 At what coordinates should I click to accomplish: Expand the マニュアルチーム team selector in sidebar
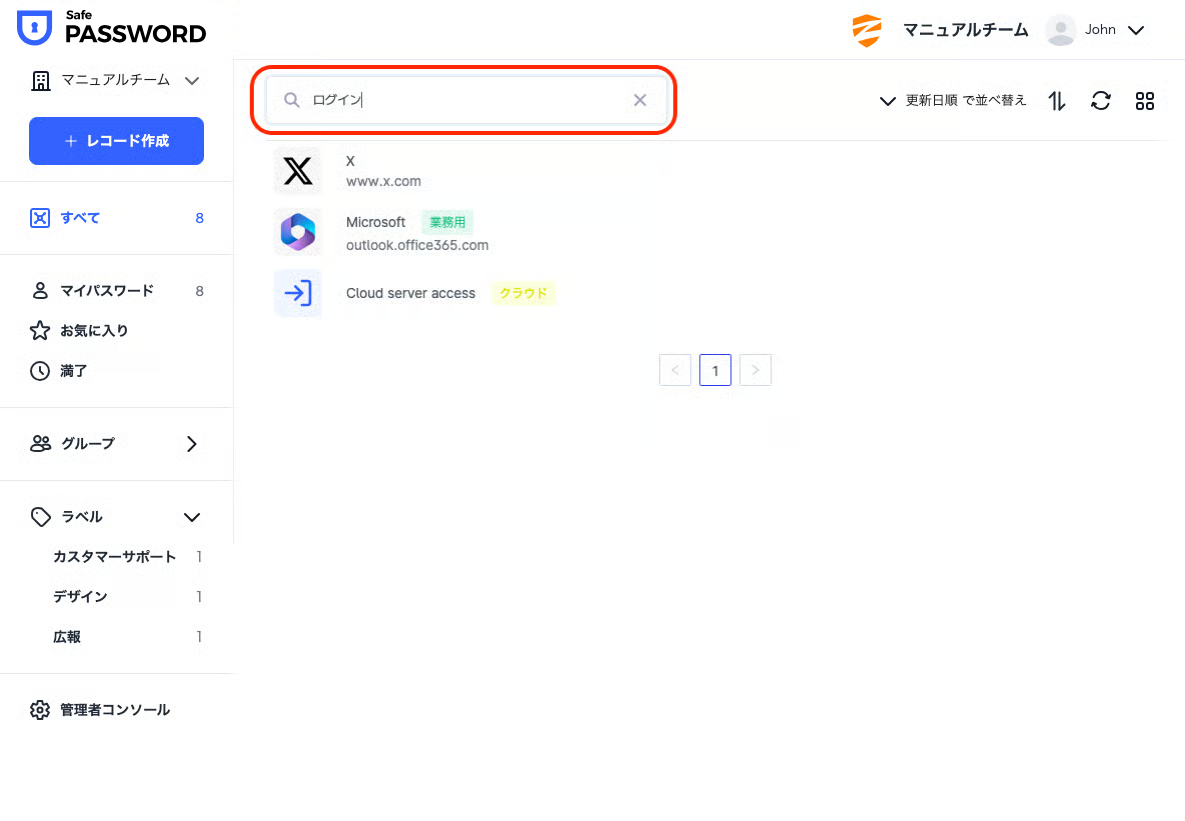click(x=116, y=80)
